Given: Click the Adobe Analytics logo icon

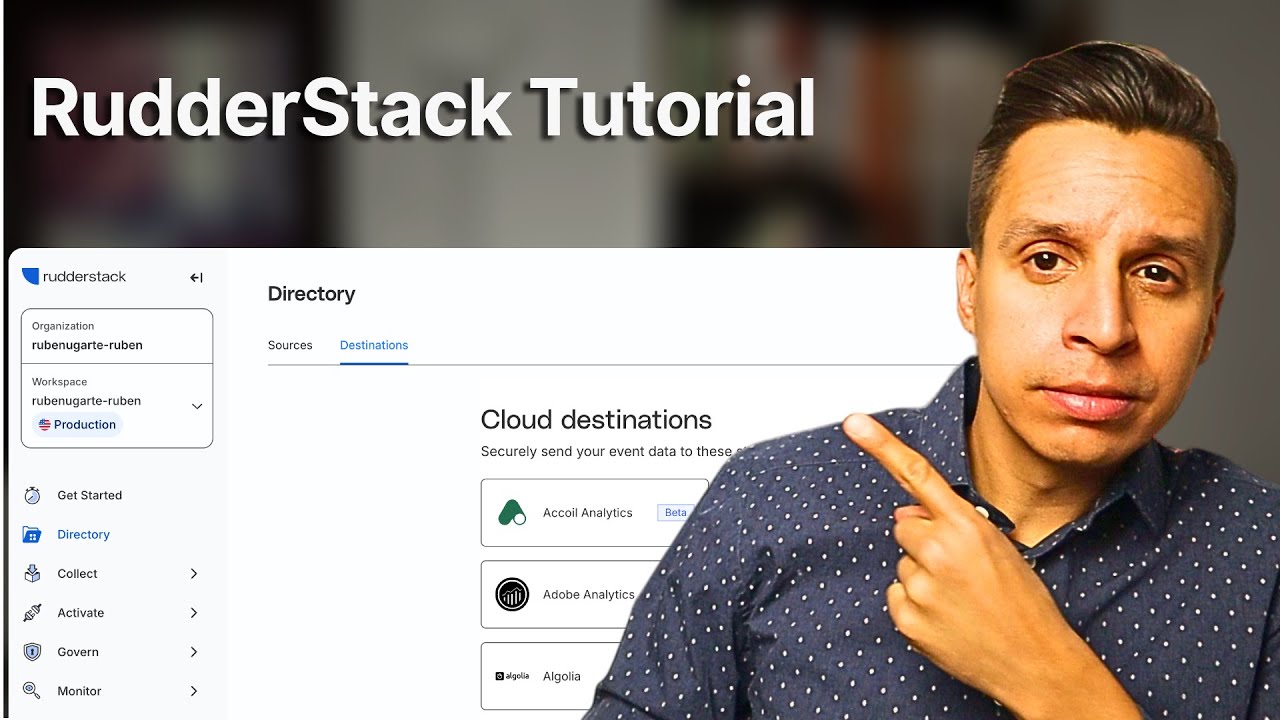Looking at the screenshot, I should tap(512, 594).
